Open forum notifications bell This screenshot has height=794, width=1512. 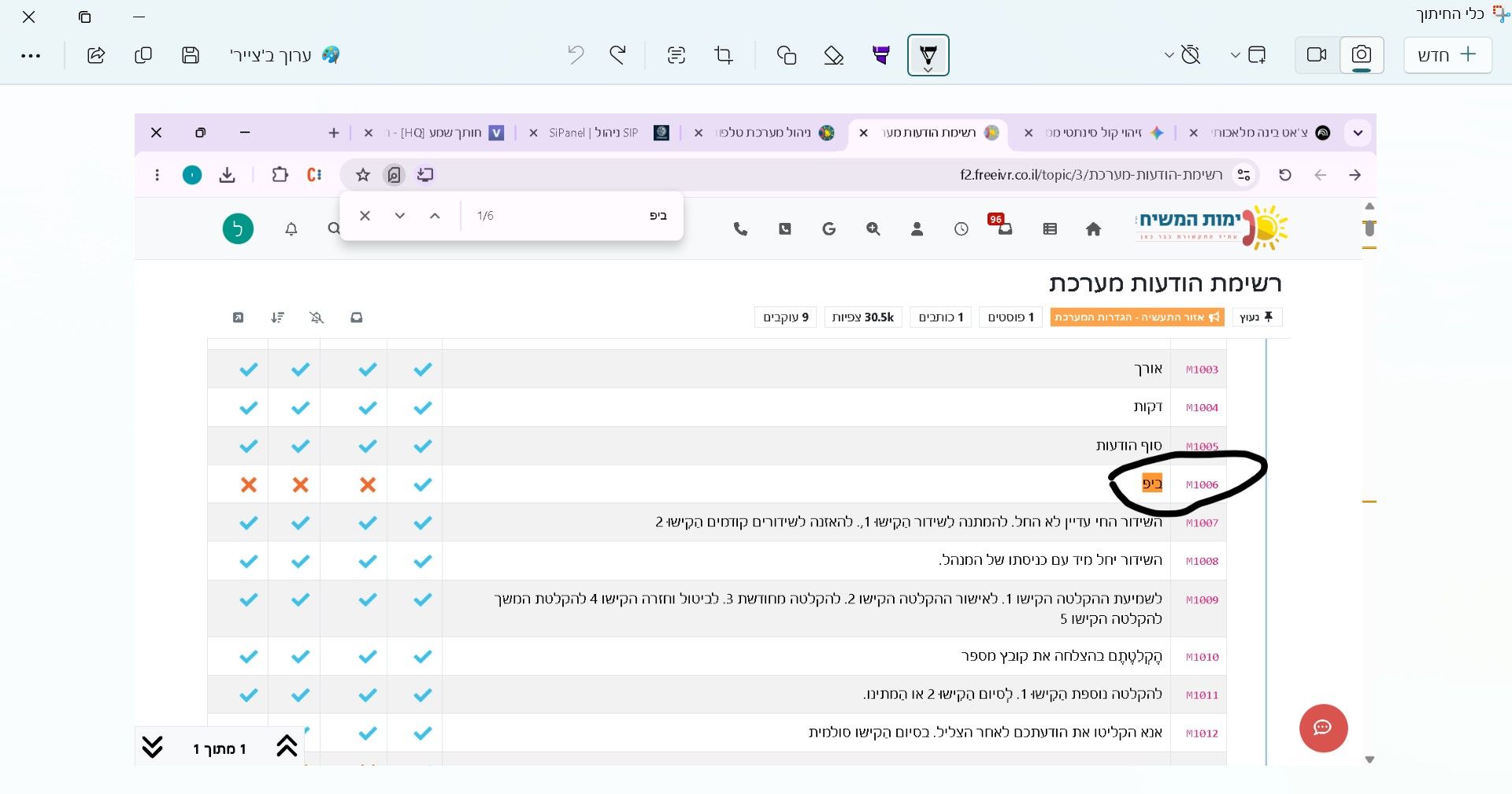point(291,229)
